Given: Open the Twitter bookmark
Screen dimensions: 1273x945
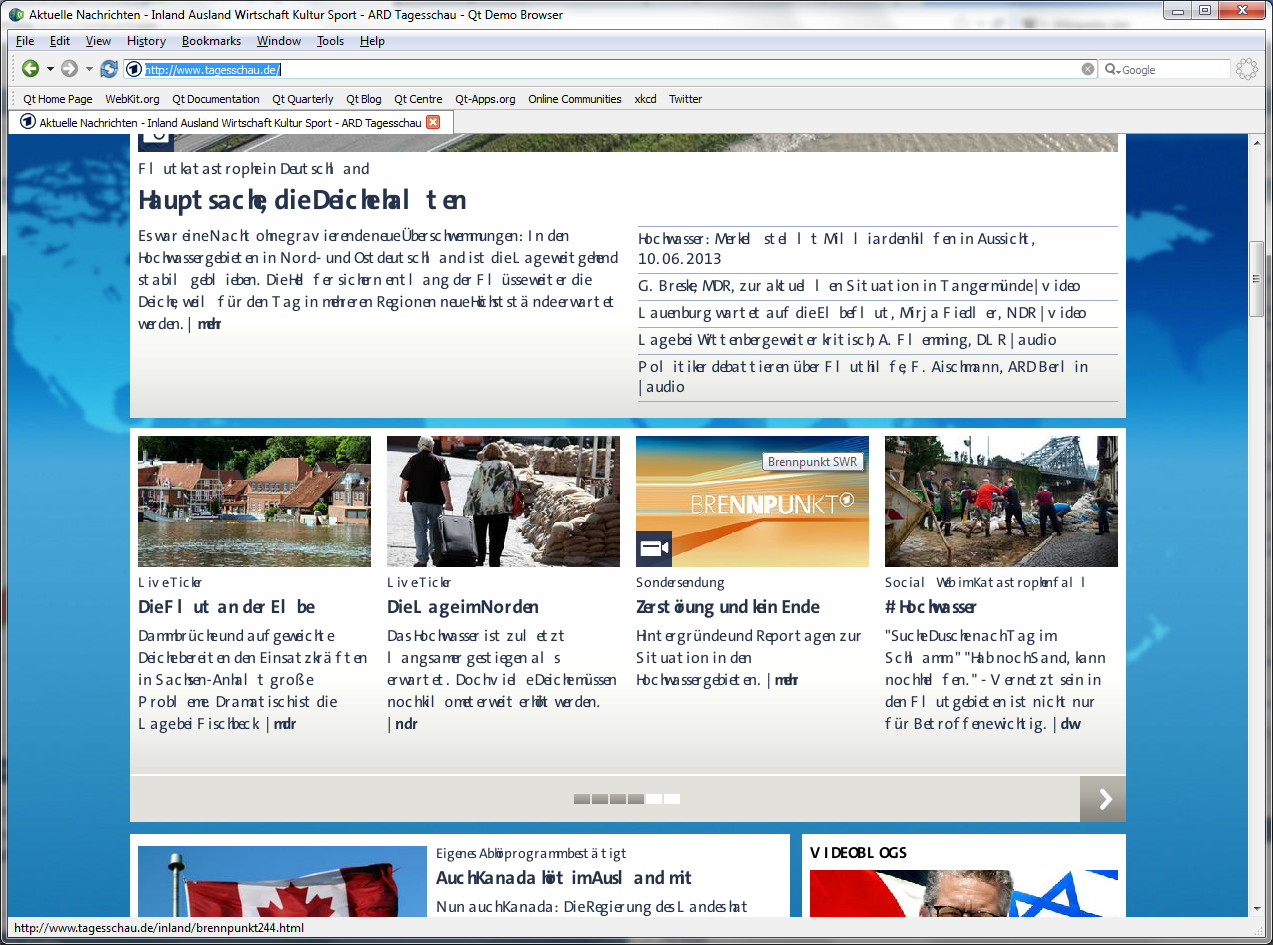Looking at the screenshot, I should click(686, 99).
